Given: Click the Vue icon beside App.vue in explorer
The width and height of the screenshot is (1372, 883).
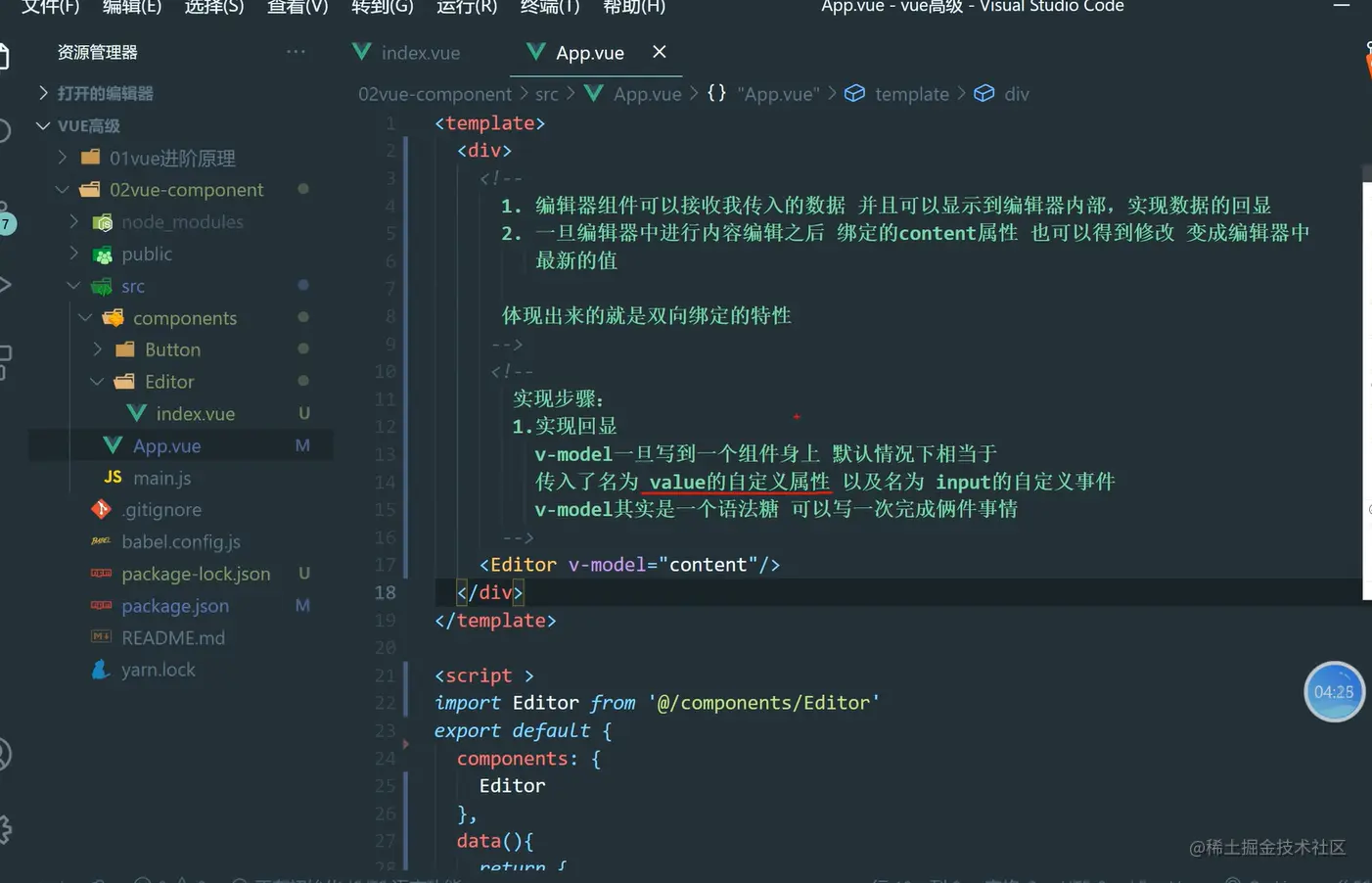Looking at the screenshot, I should click(x=114, y=445).
